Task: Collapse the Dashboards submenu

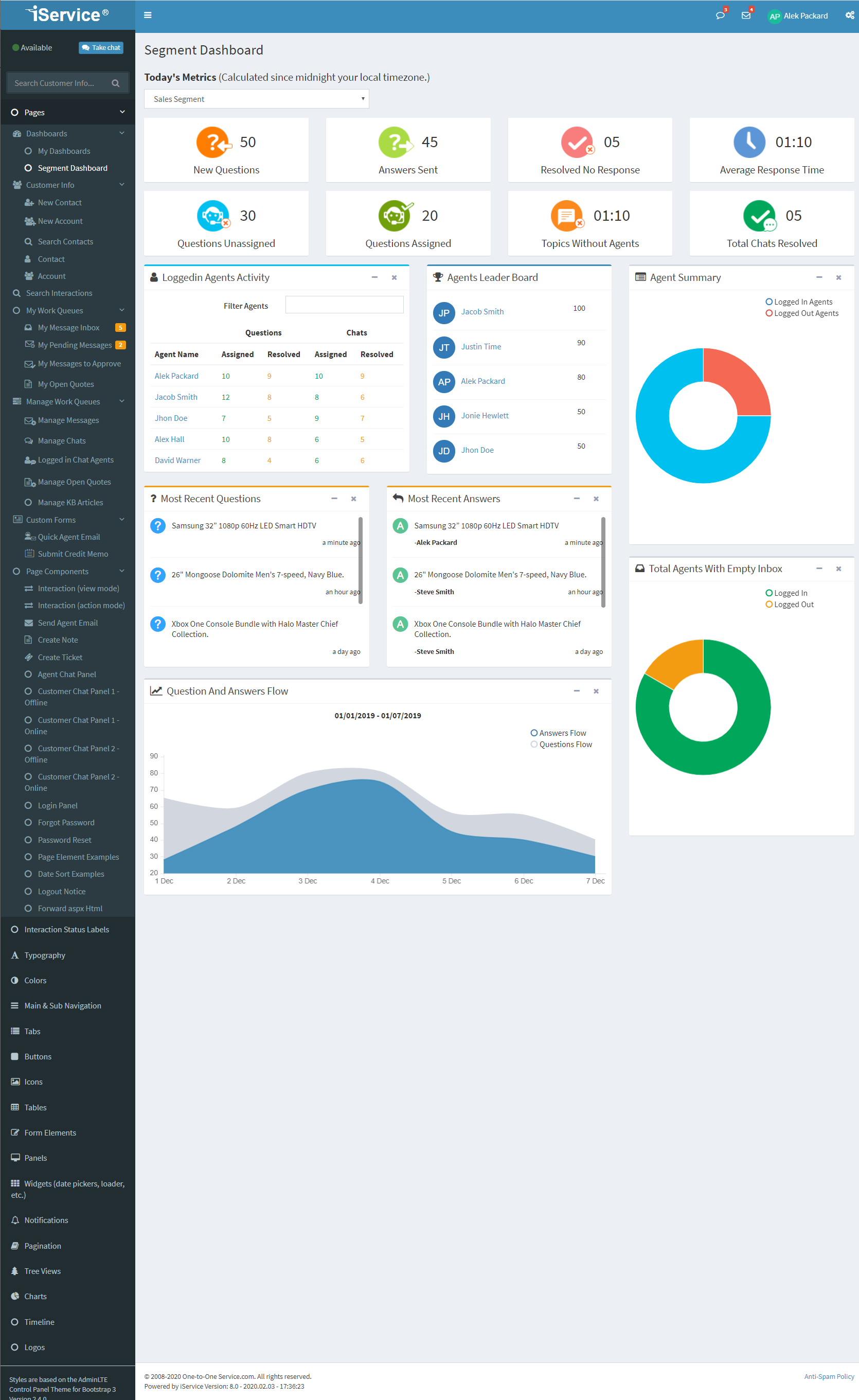Action: (x=67, y=134)
